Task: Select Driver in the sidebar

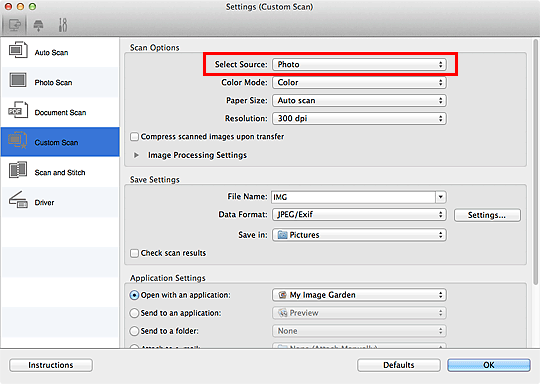Action: click(60, 202)
